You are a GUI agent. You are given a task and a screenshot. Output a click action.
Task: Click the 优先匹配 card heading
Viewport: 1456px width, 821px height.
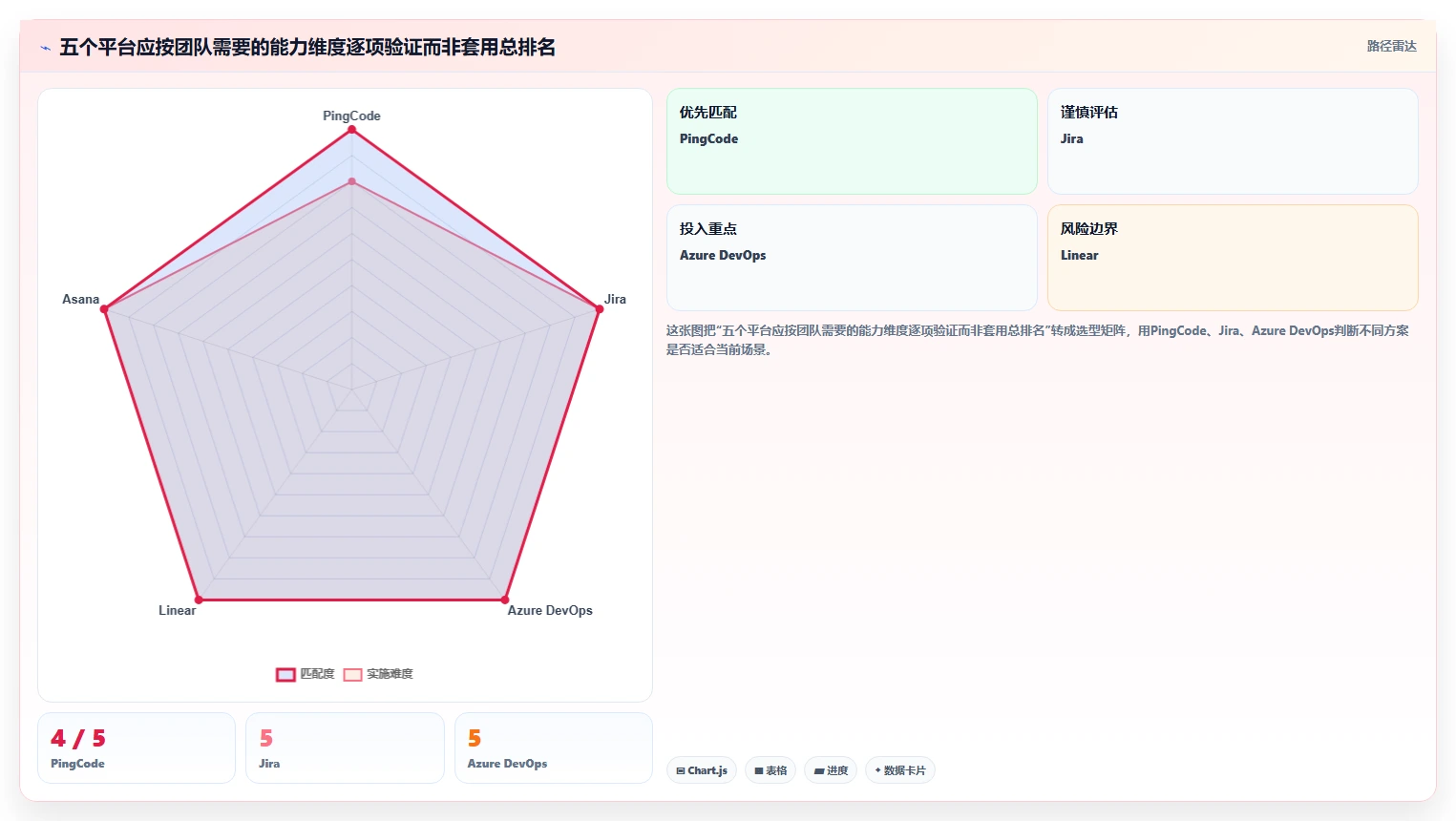click(x=707, y=112)
